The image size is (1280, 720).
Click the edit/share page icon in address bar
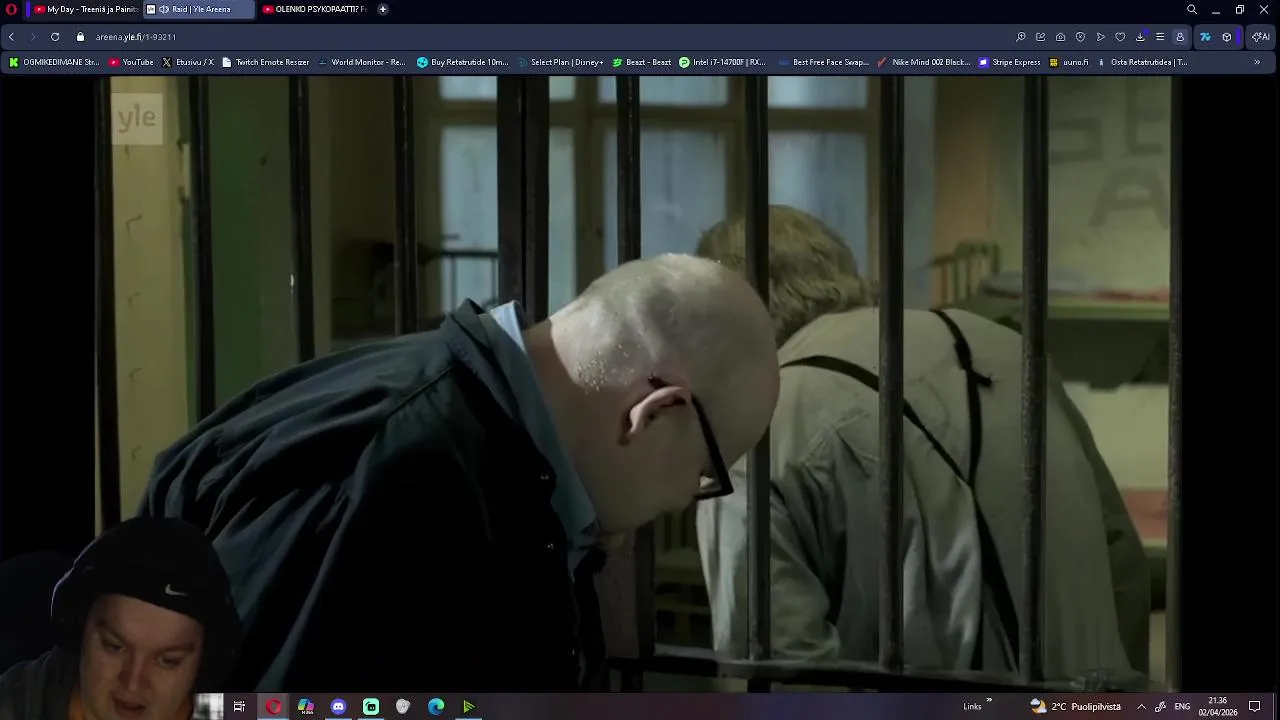coord(1041,37)
